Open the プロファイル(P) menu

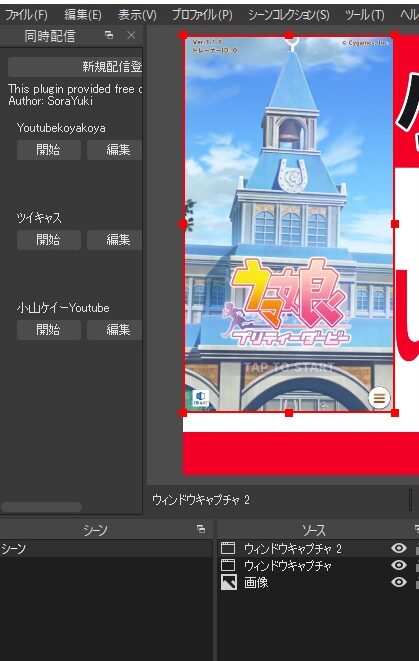coord(202,15)
